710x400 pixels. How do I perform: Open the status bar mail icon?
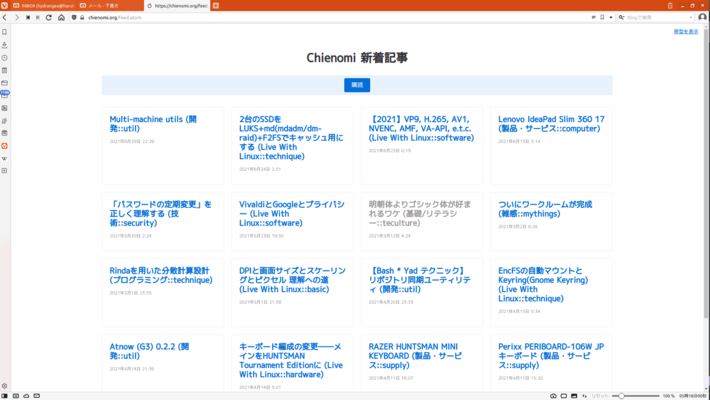click(37, 396)
